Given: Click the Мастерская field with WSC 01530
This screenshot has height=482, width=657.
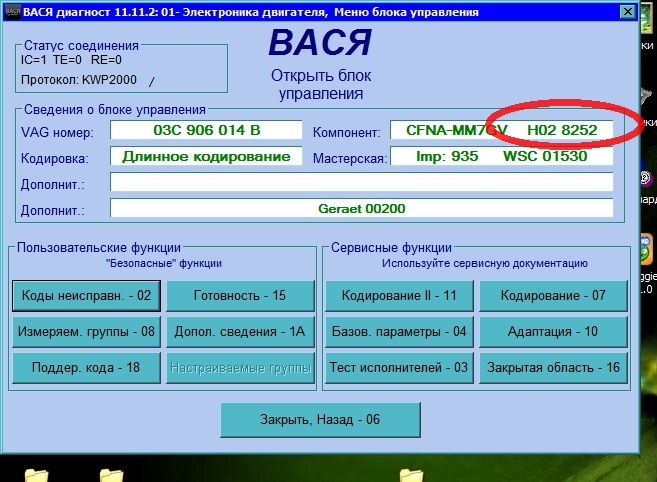Looking at the screenshot, I should tap(500, 157).
